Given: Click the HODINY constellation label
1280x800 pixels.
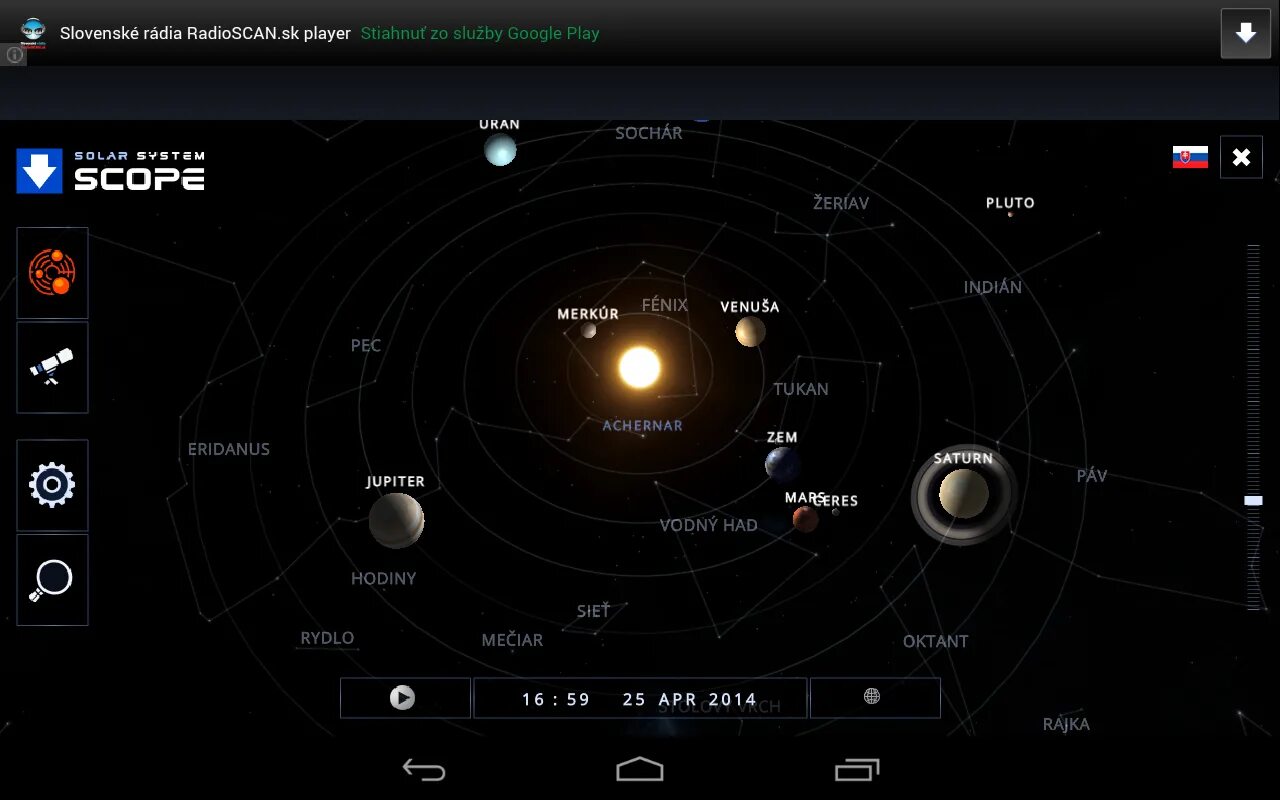Looking at the screenshot, I should coord(384,578).
